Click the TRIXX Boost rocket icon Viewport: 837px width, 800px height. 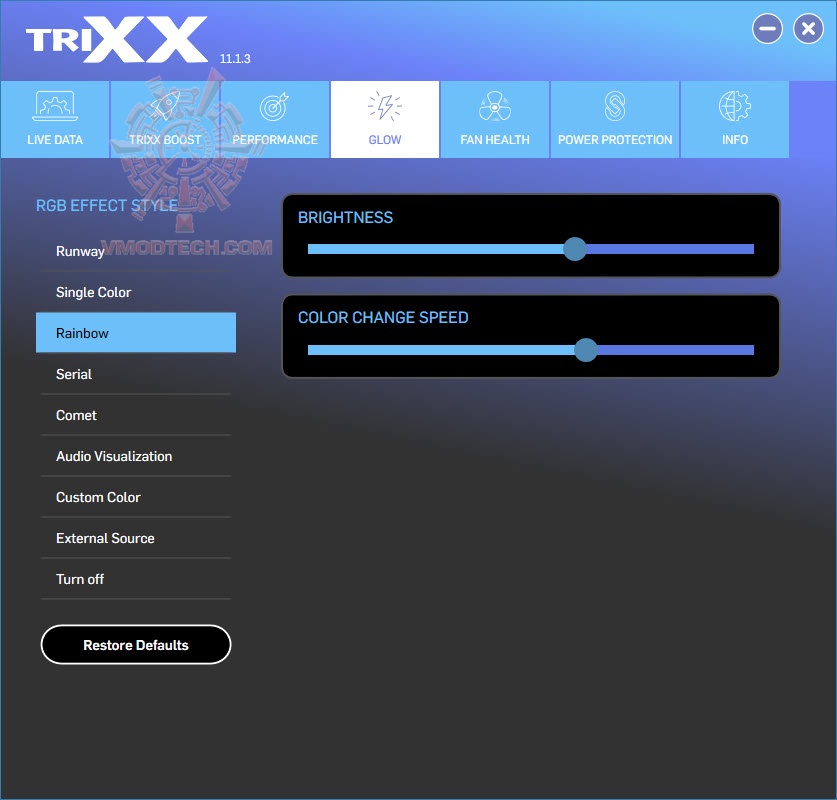point(165,105)
